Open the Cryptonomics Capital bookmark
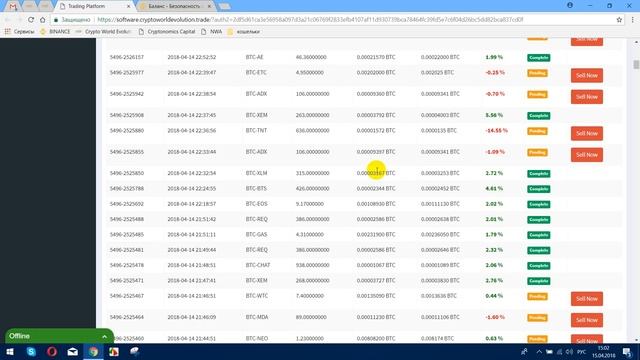The height and width of the screenshot is (360, 640). [167, 31]
